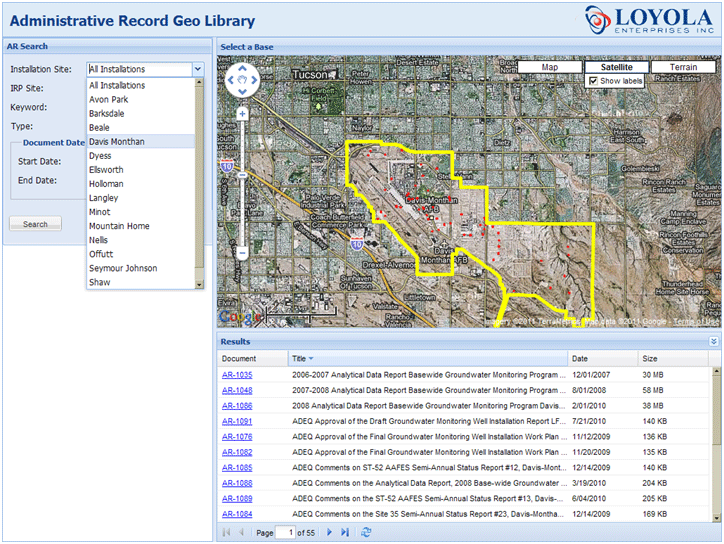Sort results by the Document column
Image resolution: width=724 pixels, height=544 pixels.
[x=253, y=359]
